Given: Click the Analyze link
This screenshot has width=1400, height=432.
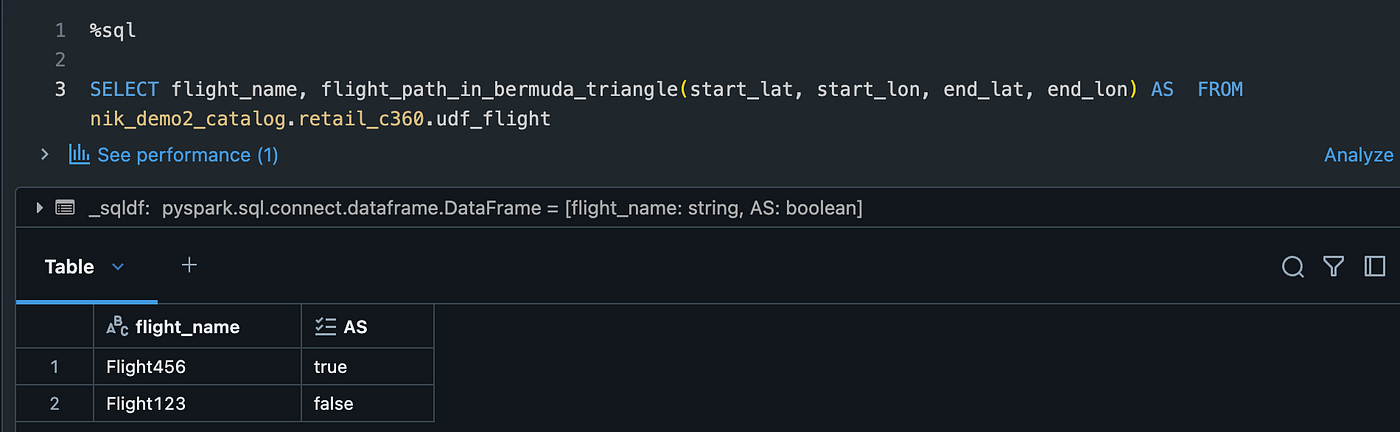Looking at the screenshot, I should pyautogui.click(x=1359, y=155).
